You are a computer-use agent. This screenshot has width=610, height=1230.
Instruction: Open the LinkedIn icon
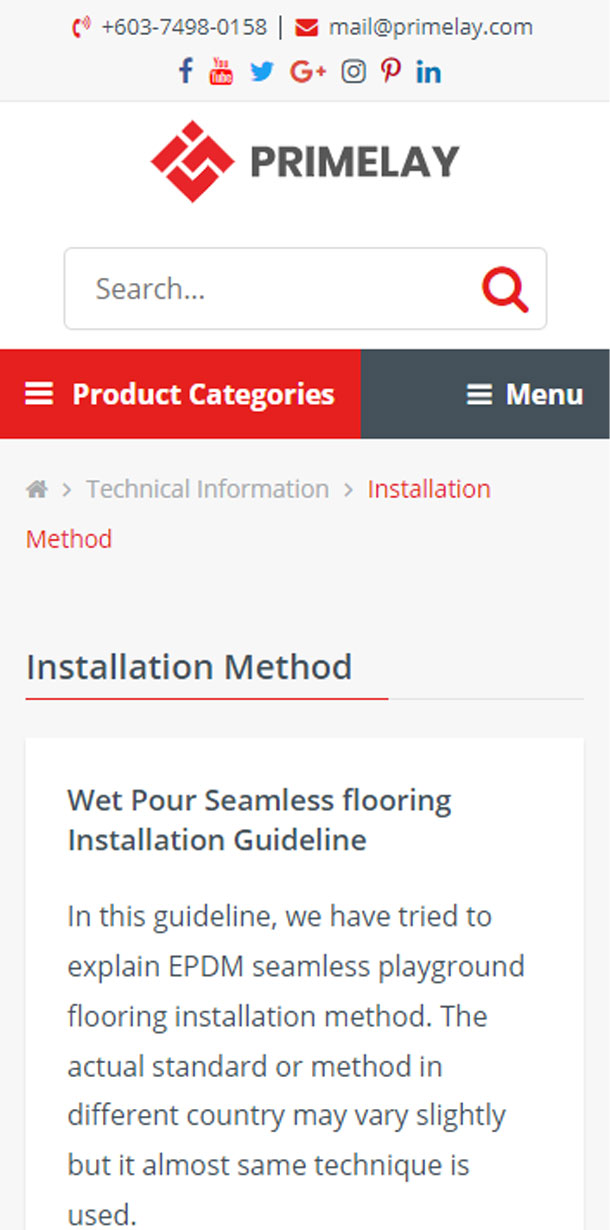(428, 72)
